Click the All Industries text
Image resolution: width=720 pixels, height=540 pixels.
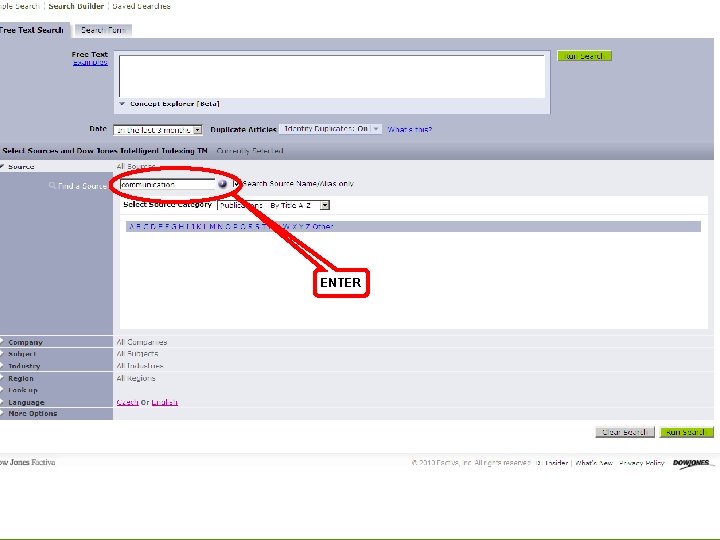pos(140,366)
